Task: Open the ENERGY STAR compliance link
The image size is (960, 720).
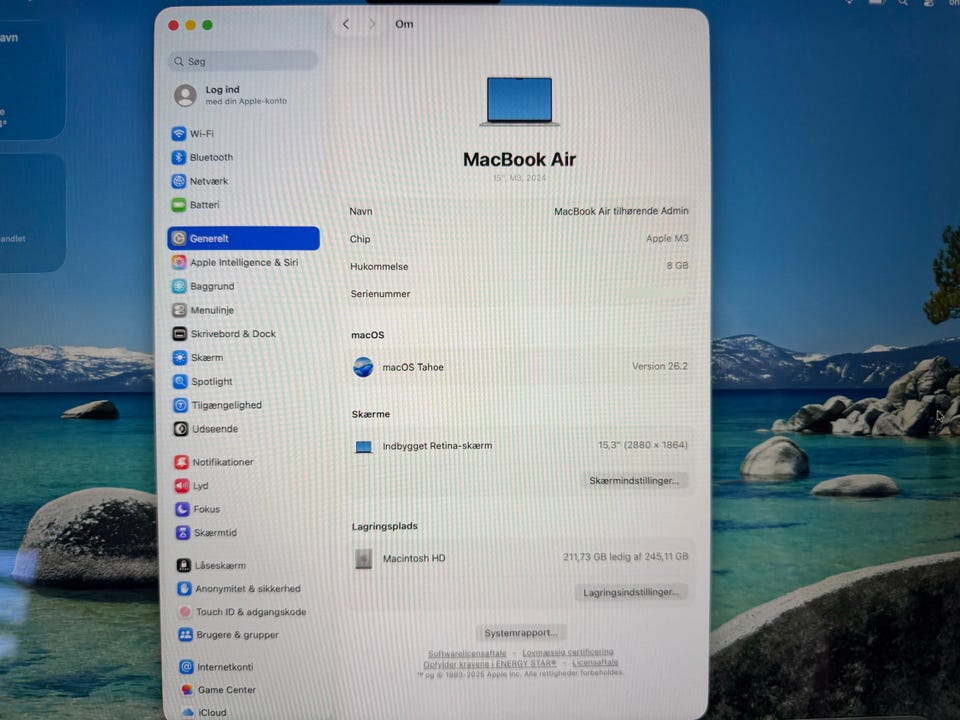Action: pyautogui.click(x=490, y=664)
